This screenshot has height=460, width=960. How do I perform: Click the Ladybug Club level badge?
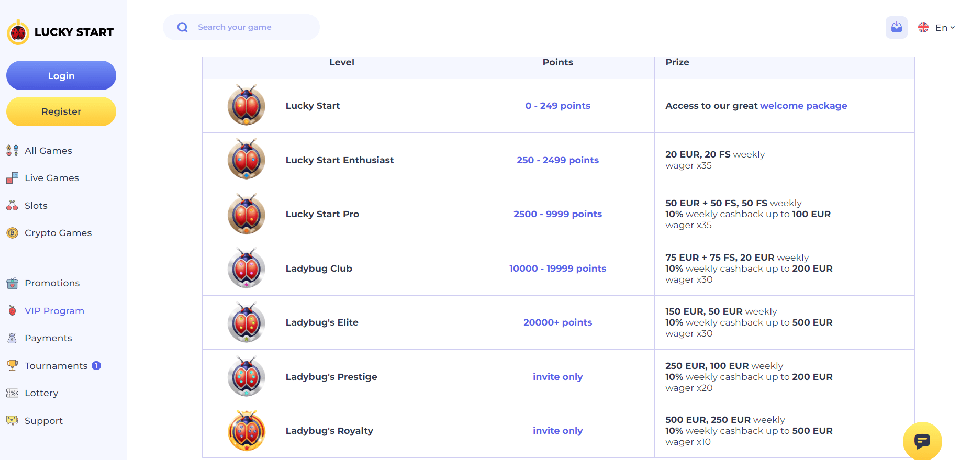coord(246,268)
